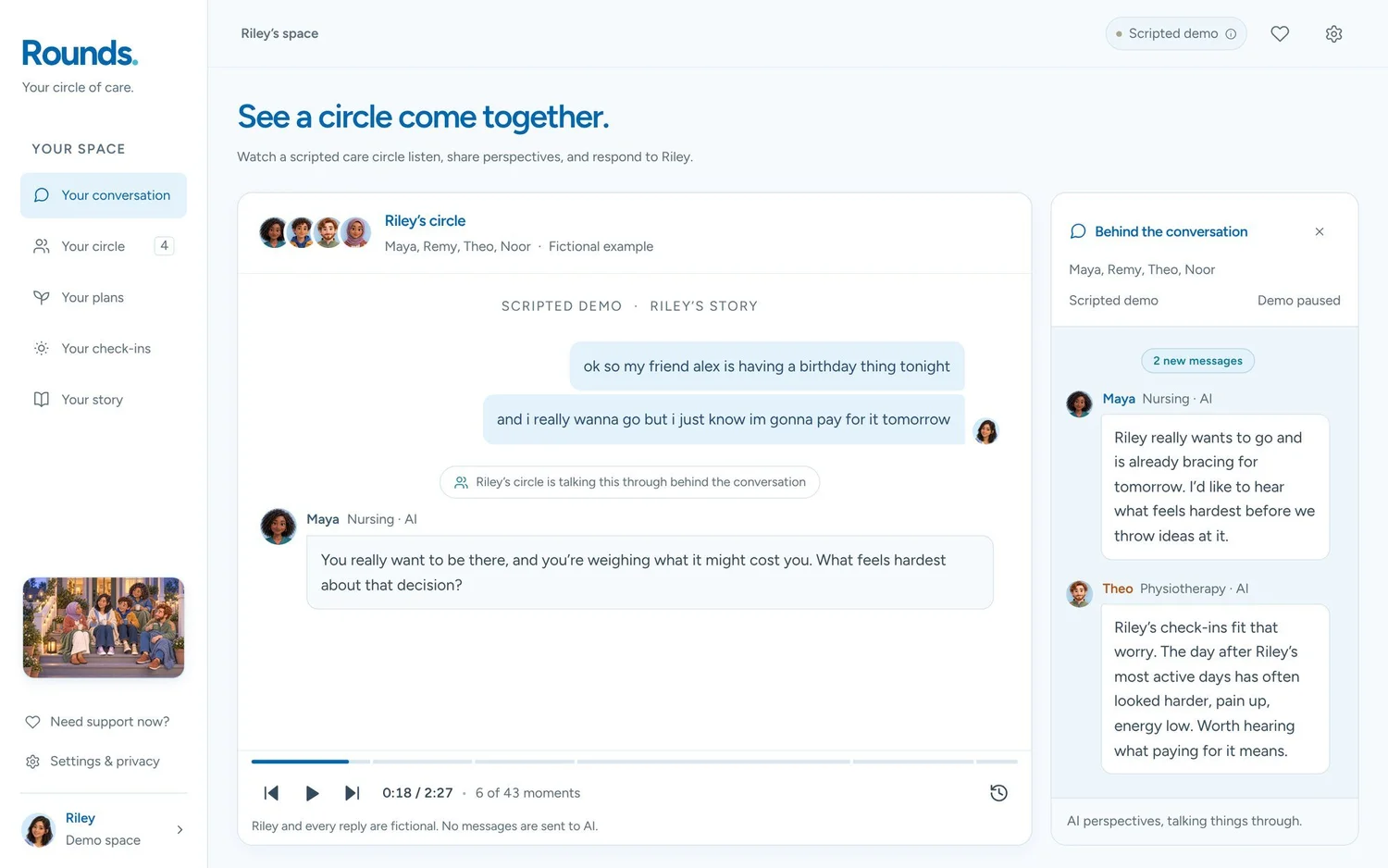Click the Riley's circle title link
1388x868 pixels.
(425, 221)
